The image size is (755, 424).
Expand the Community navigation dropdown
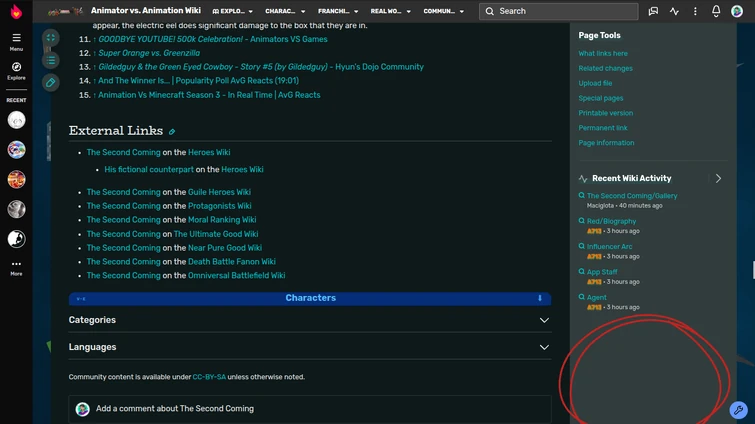[443, 11]
